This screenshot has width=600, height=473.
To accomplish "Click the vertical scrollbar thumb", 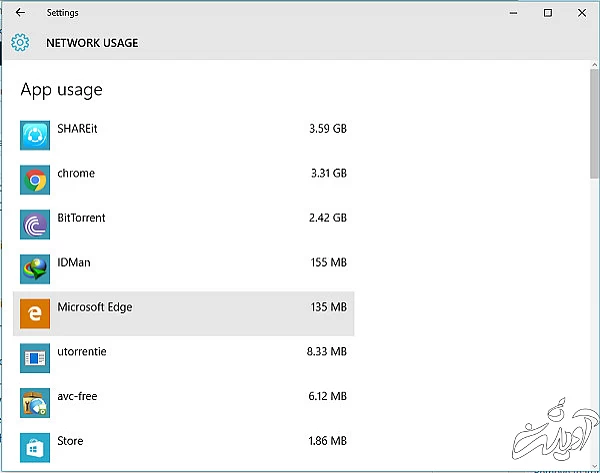I will click(x=594, y=125).
